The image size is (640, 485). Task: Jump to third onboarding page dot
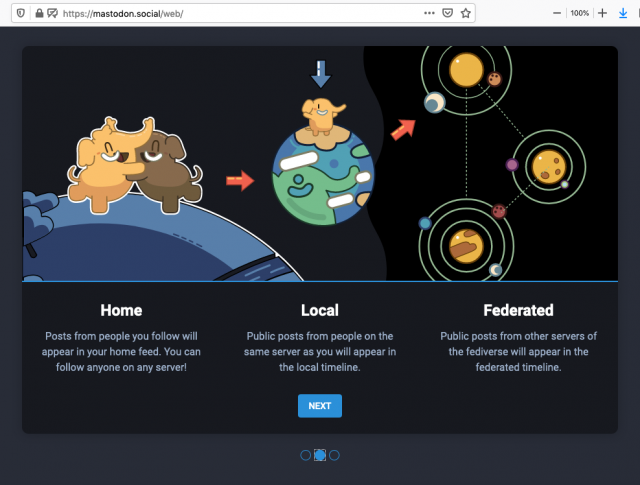pyautogui.click(x=334, y=455)
